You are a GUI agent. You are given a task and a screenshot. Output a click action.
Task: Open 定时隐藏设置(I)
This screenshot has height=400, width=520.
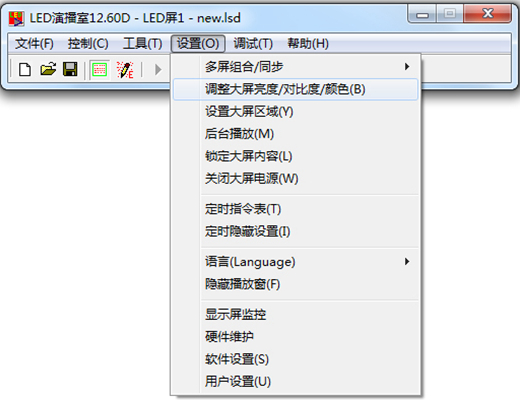click(295, 231)
